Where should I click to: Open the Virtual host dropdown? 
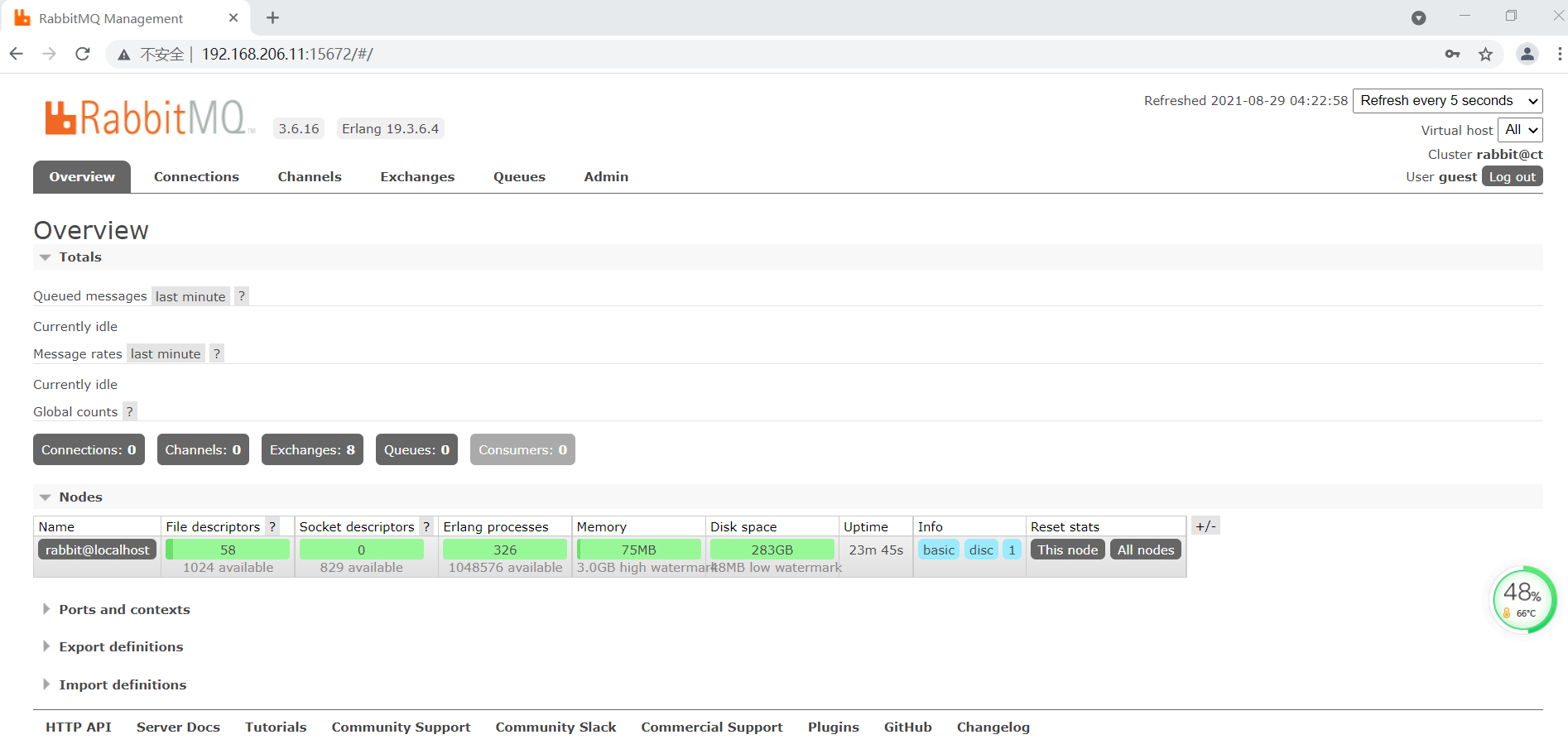(x=1520, y=130)
